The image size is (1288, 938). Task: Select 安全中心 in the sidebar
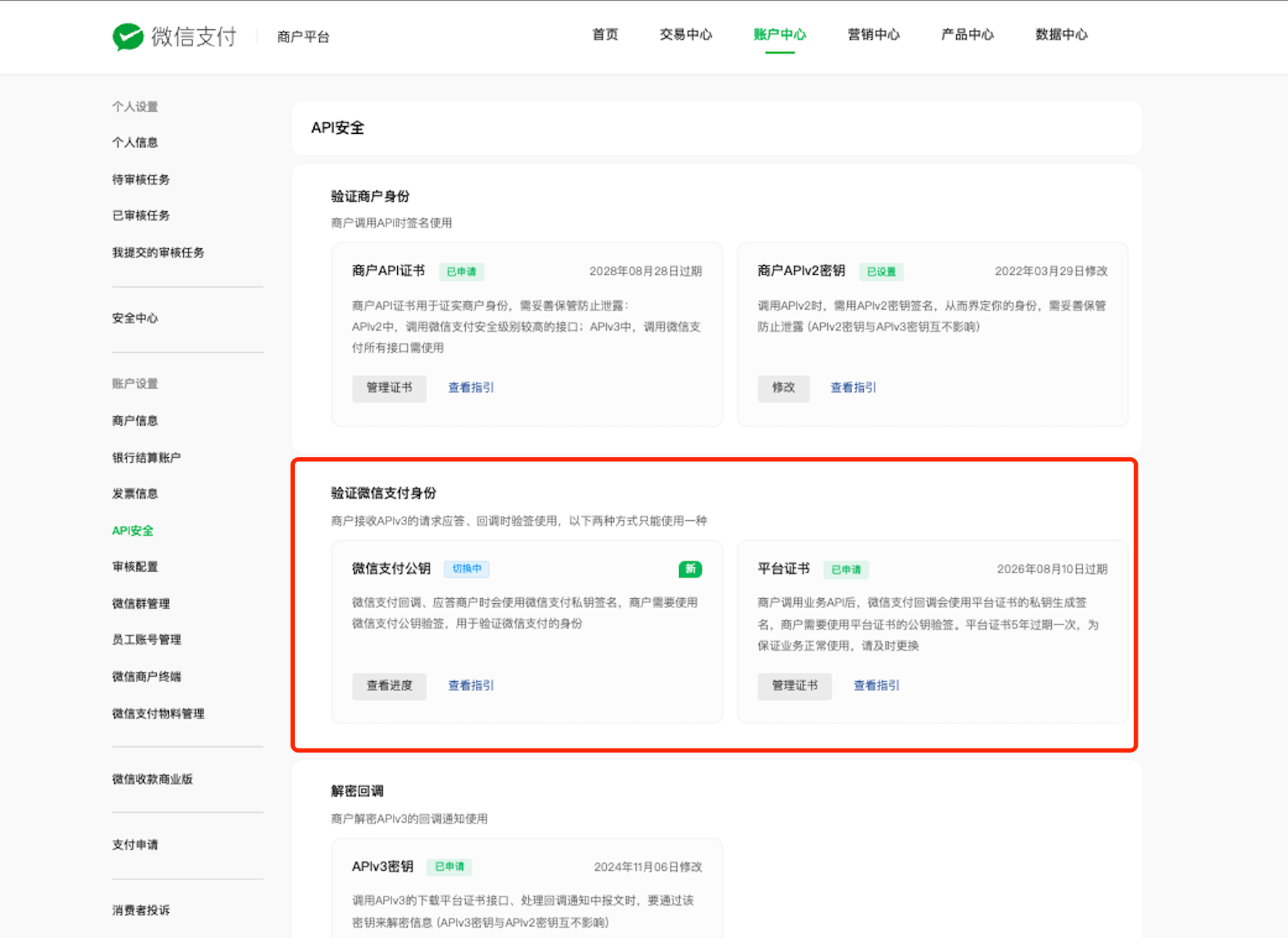click(x=135, y=318)
